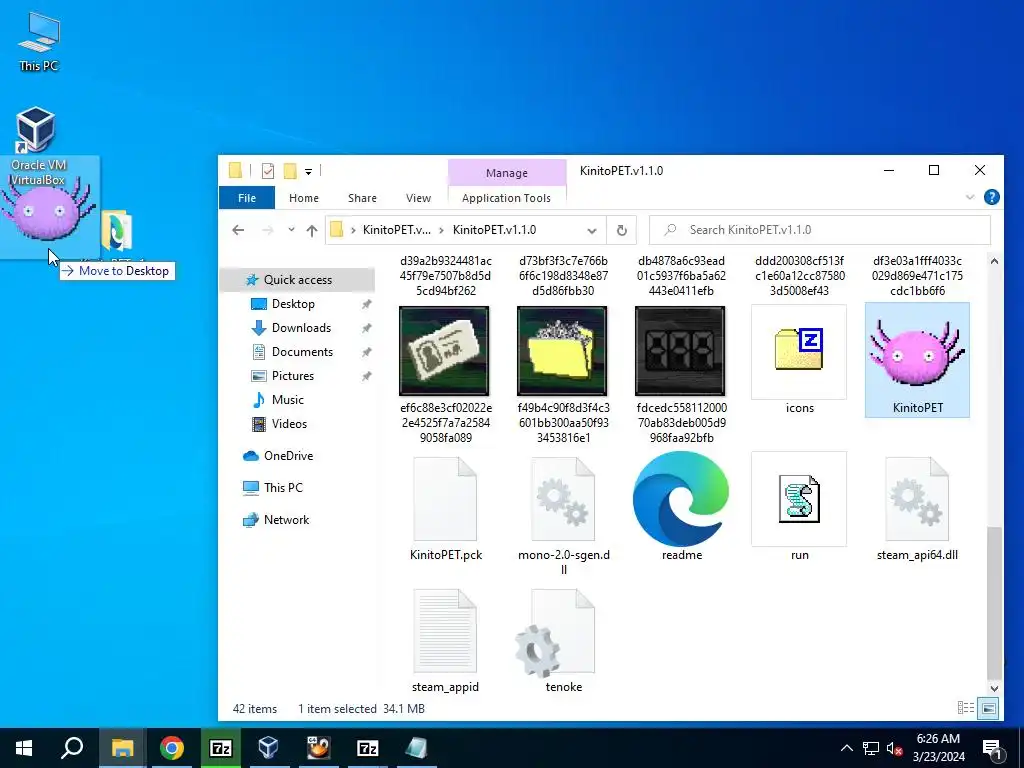Click the Properties quick access toolbar icon
This screenshot has width=1024, height=768.
pyautogui.click(x=268, y=171)
